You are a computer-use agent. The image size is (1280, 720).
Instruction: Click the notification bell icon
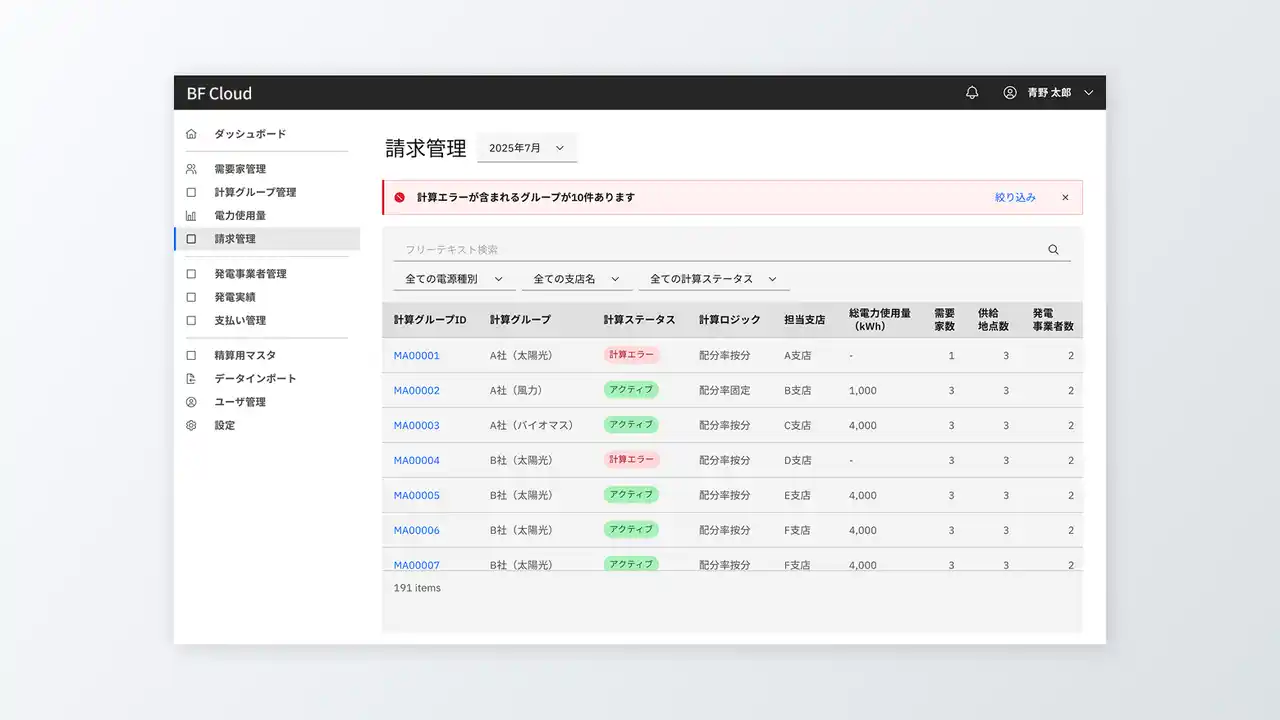coord(972,93)
